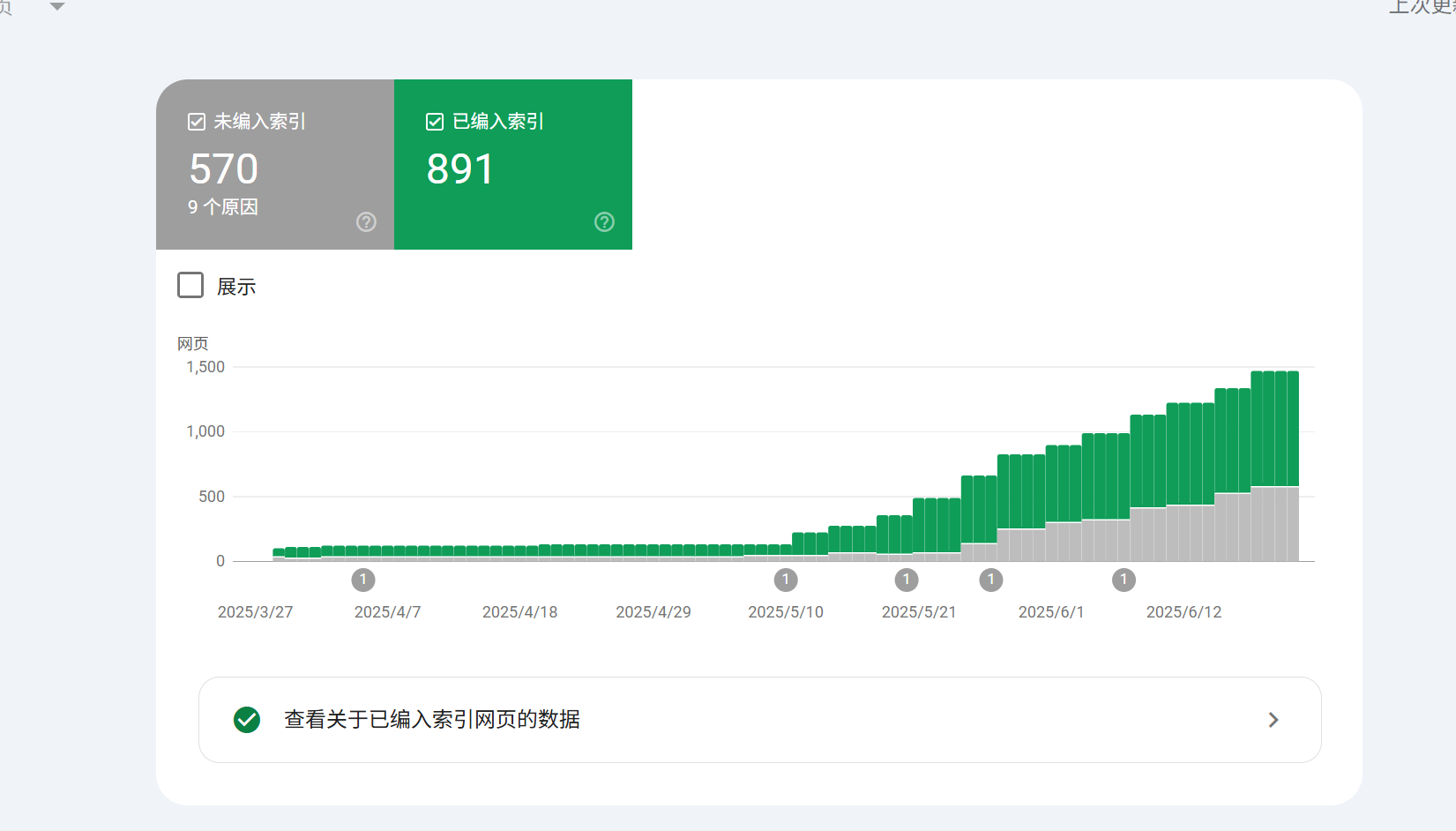Open the help tooltip on the 已编入索引 card
Image resolution: width=1456 pixels, height=831 pixels.
pyautogui.click(x=604, y=222)
